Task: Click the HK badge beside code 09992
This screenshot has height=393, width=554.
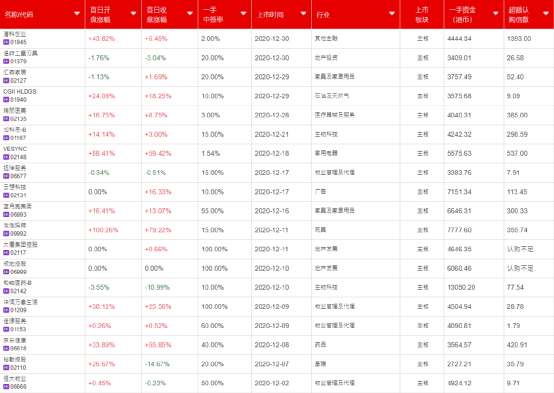Action: coord(6,234)
